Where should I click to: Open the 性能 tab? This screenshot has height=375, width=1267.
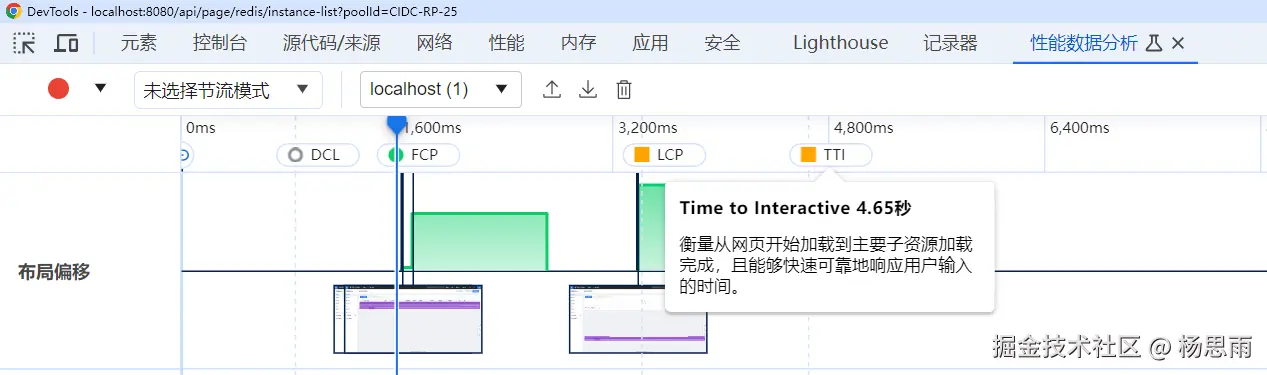(x=506, y=43)
